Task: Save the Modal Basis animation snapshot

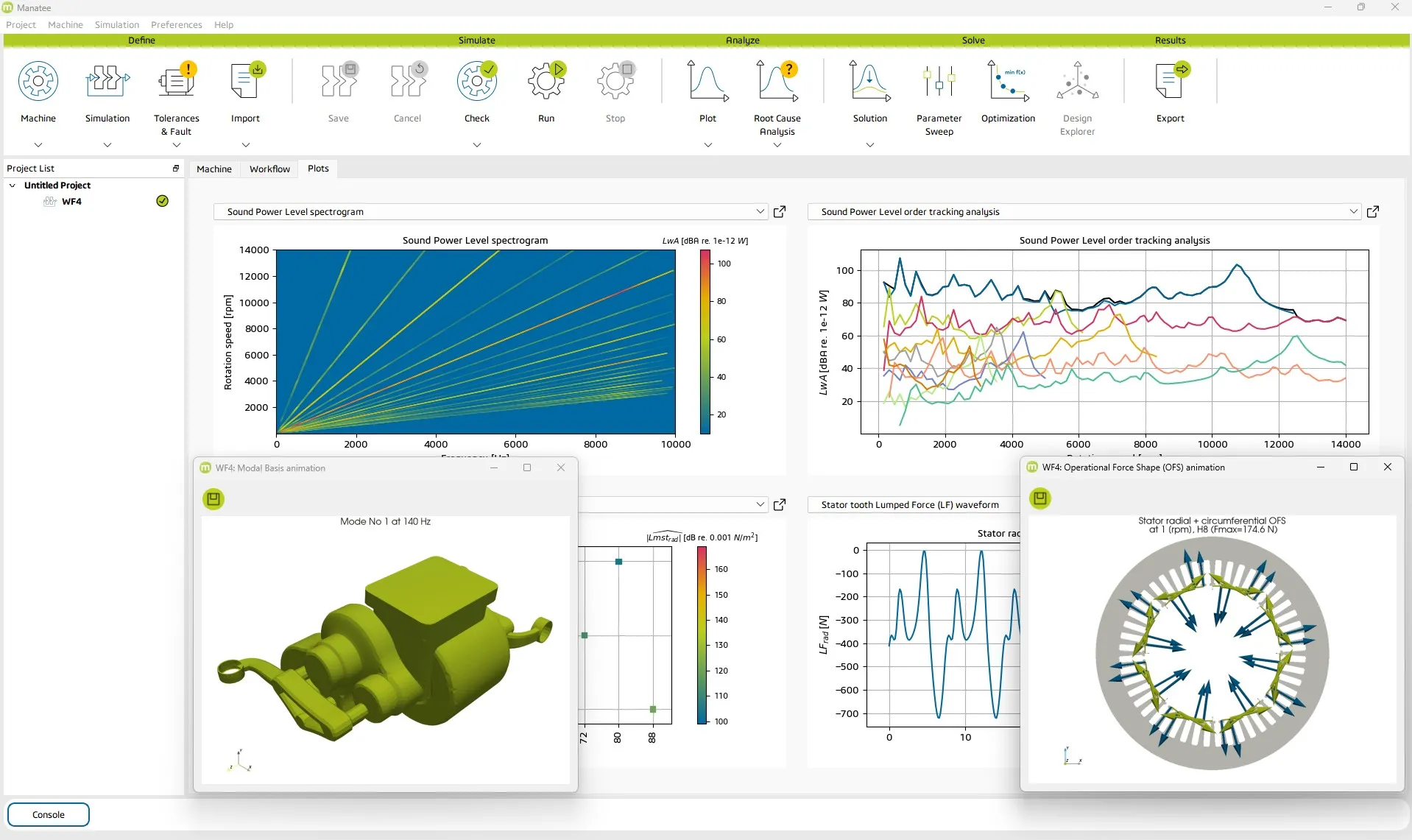Action: (x=213, y=499)
